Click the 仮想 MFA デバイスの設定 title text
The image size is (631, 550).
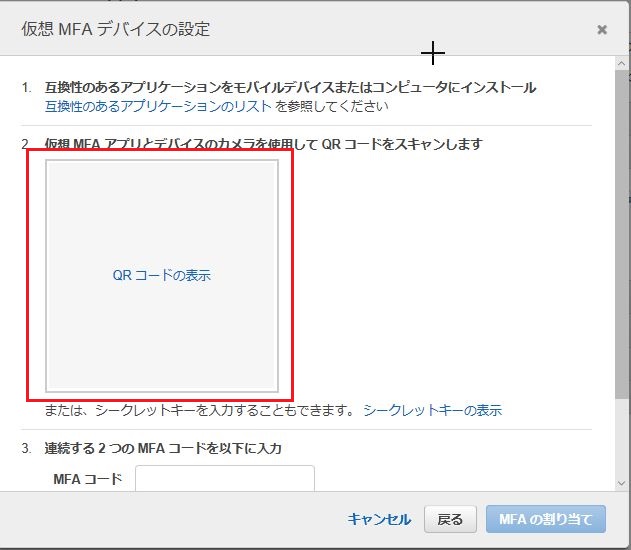click(116, 29)
